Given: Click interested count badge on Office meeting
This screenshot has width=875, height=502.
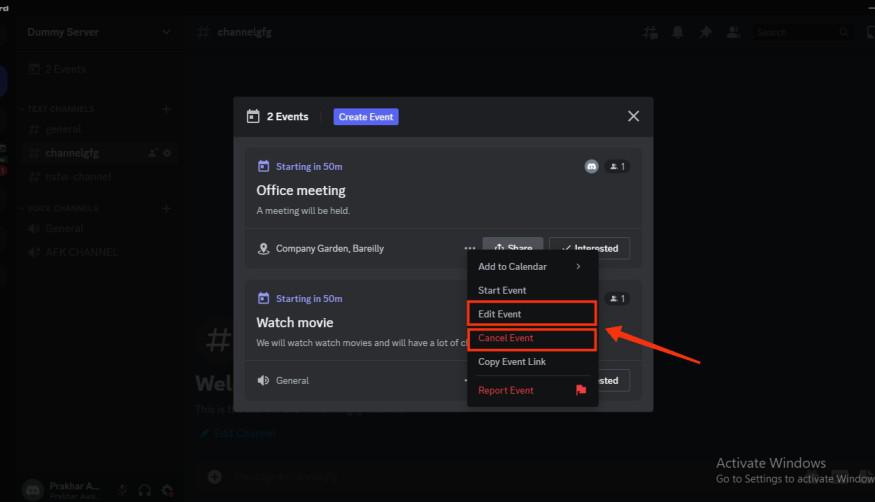Looking at the screenshot, I should [617, 166].
